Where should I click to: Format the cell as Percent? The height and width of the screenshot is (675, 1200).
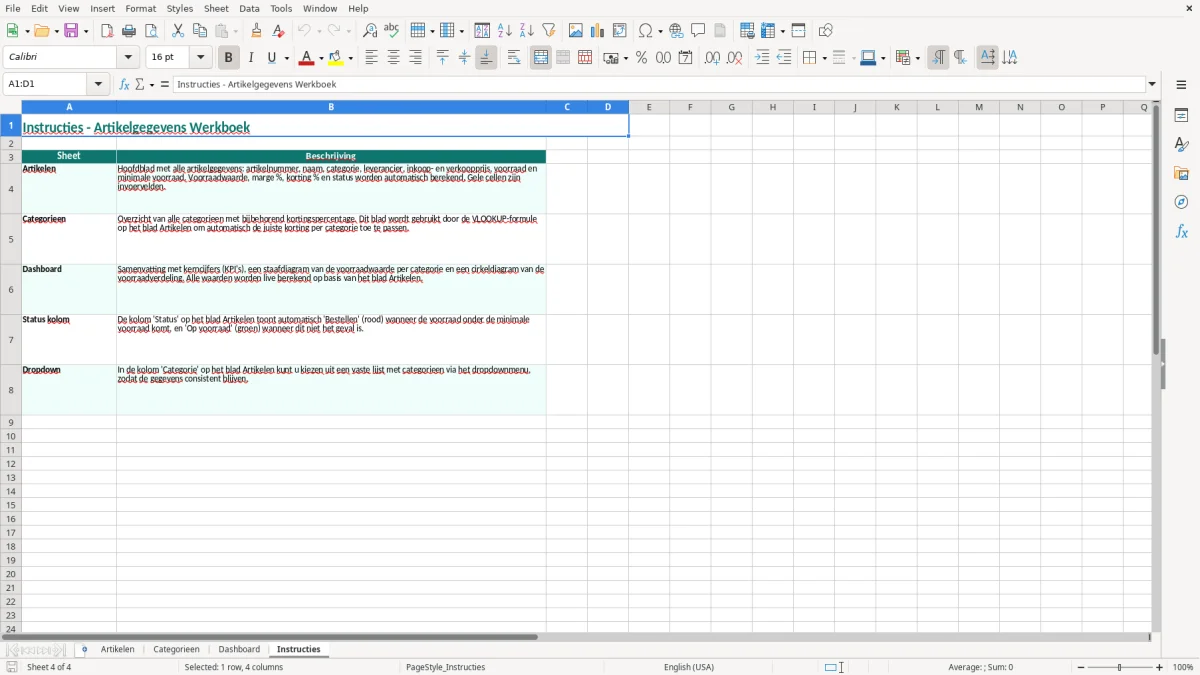(x=642, y=58)
